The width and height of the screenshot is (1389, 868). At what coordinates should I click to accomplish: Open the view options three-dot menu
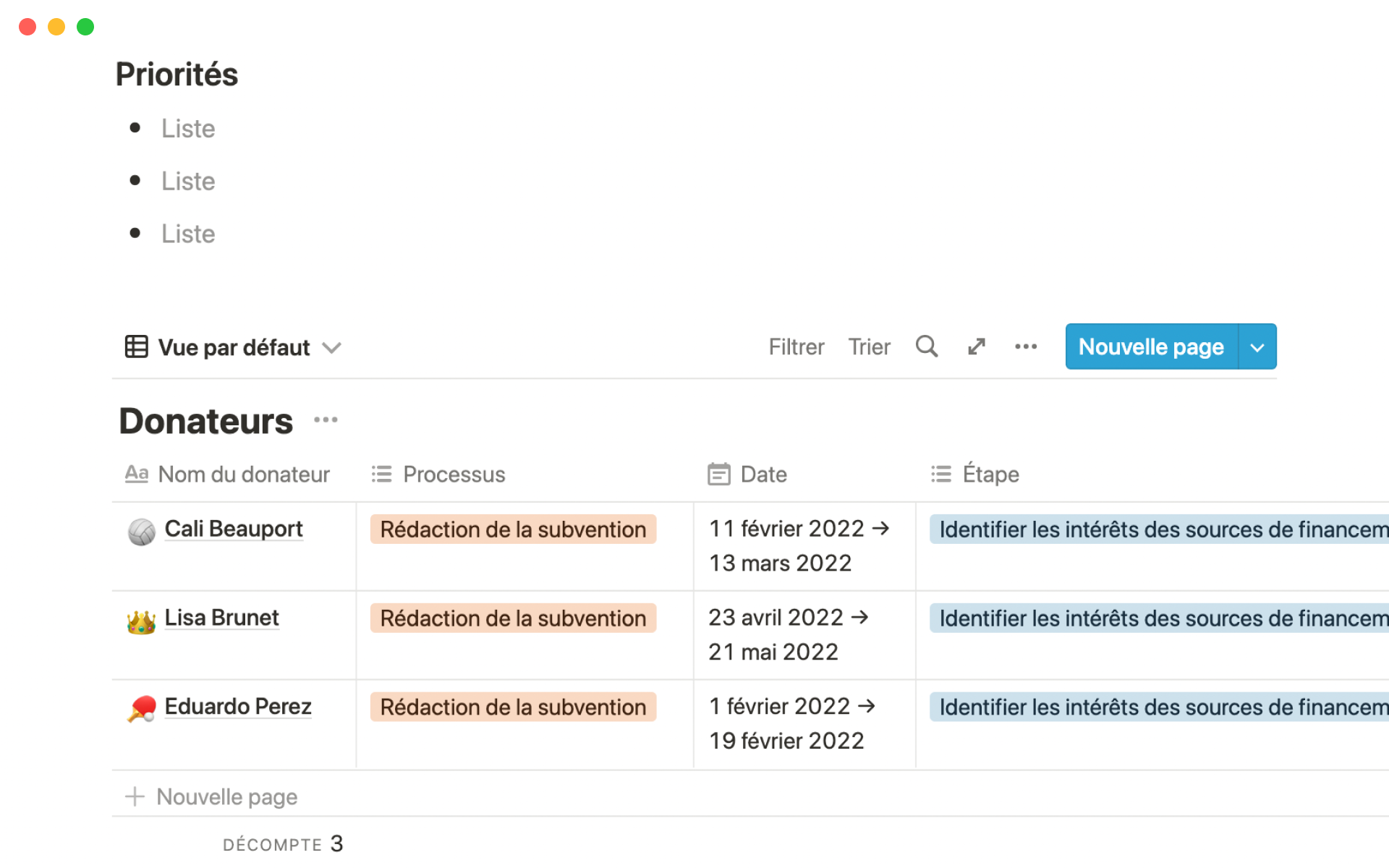[x=1025, y=346]
